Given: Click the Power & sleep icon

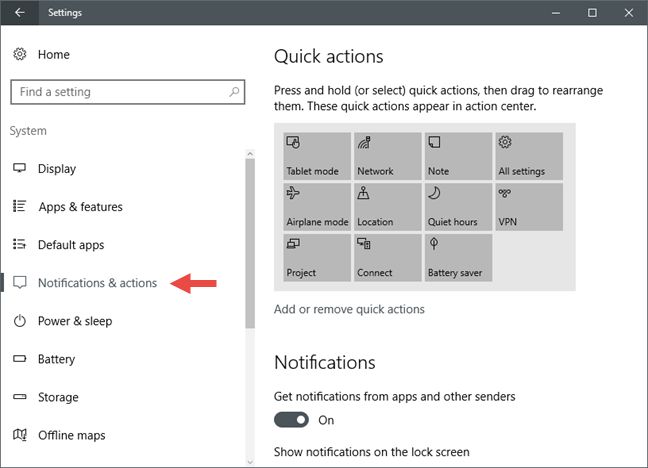Looking at the screenshot, I should [x=19, y=321].
